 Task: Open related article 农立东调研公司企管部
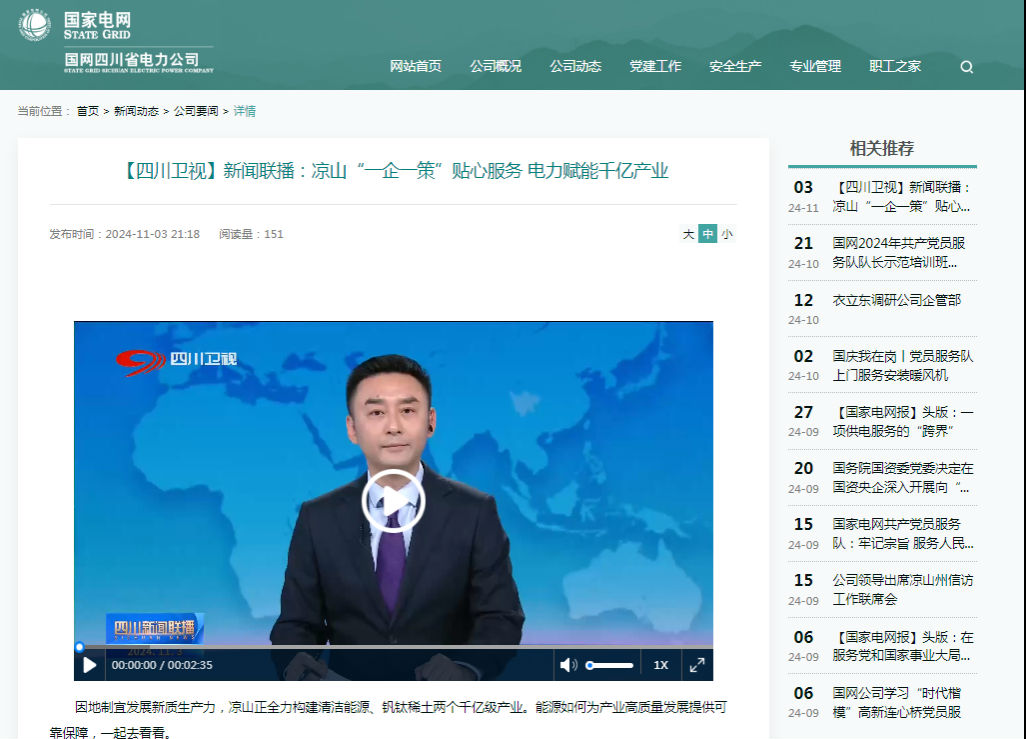pos(896,300)
